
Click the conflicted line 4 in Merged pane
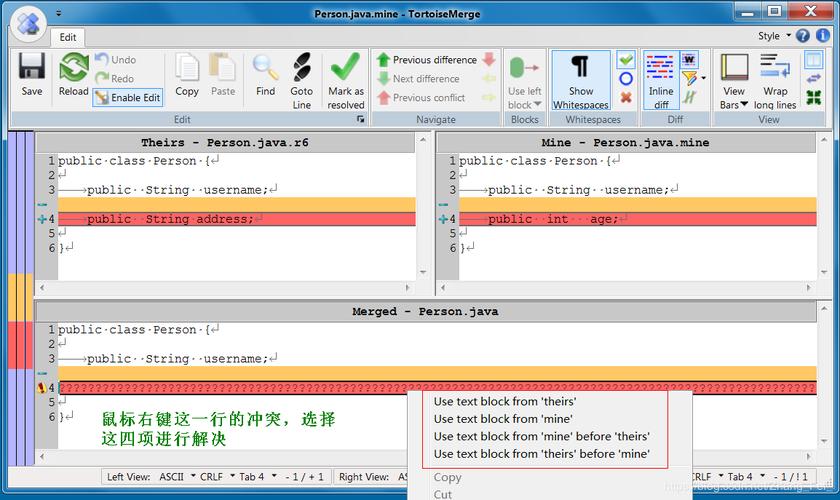230,388
